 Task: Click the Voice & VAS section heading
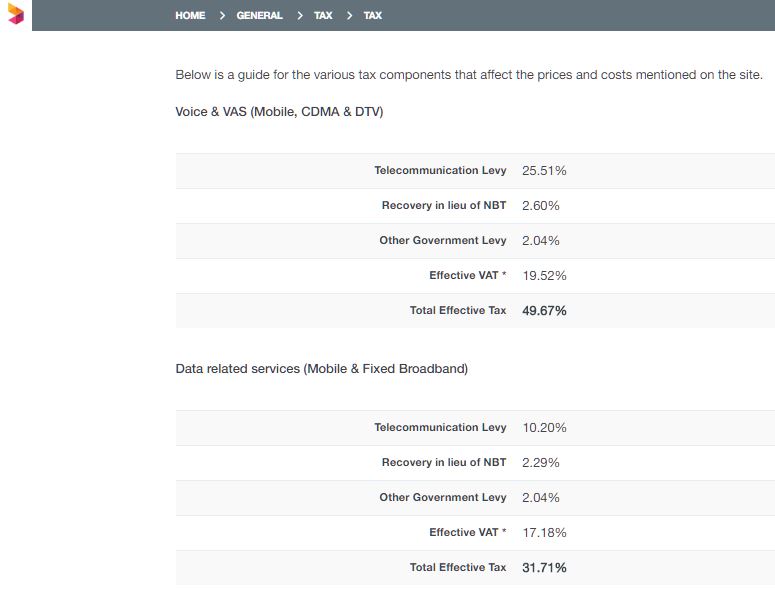coord(279,112)
